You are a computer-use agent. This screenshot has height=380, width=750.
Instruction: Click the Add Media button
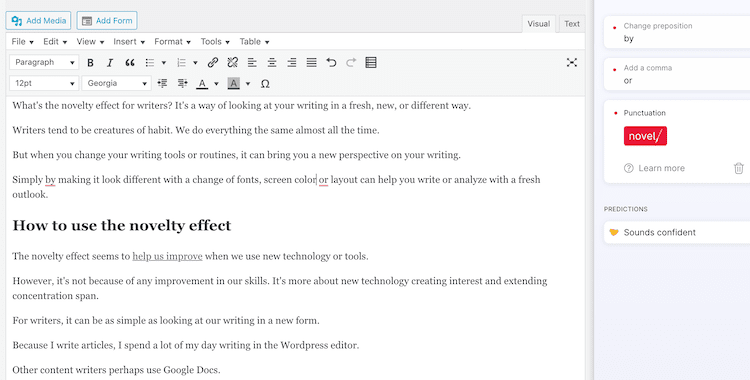coord(39,21)
